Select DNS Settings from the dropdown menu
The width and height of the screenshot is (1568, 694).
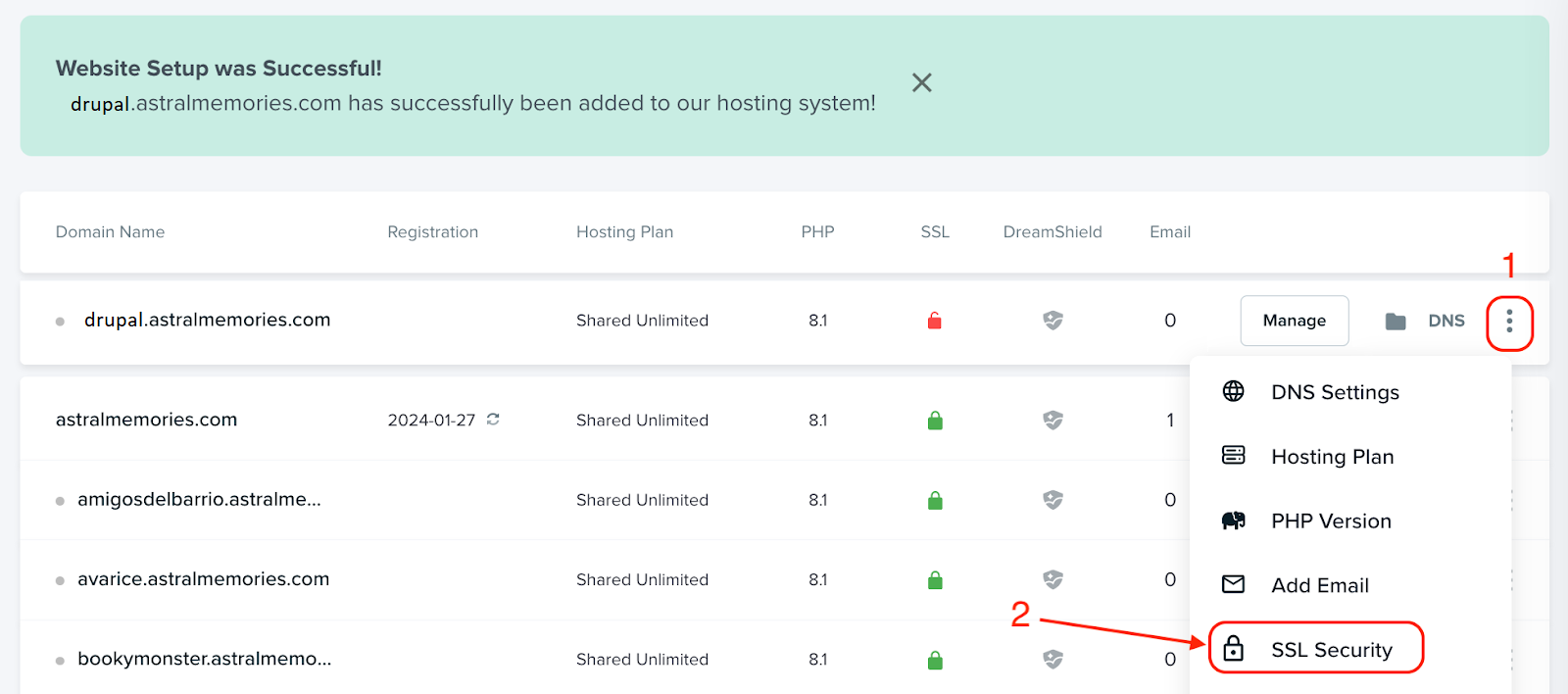1335,392
